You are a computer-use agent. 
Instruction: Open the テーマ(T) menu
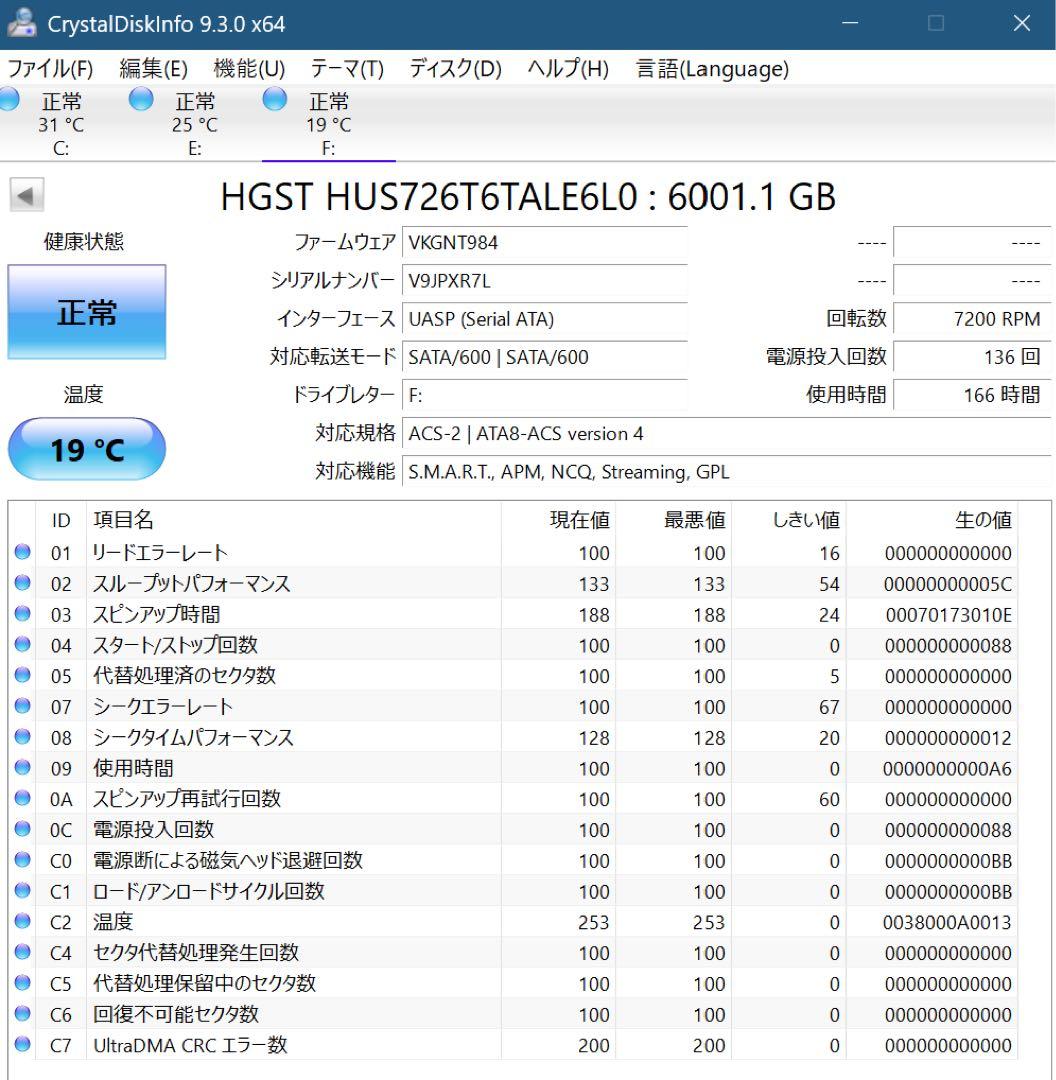coord(348,69)
